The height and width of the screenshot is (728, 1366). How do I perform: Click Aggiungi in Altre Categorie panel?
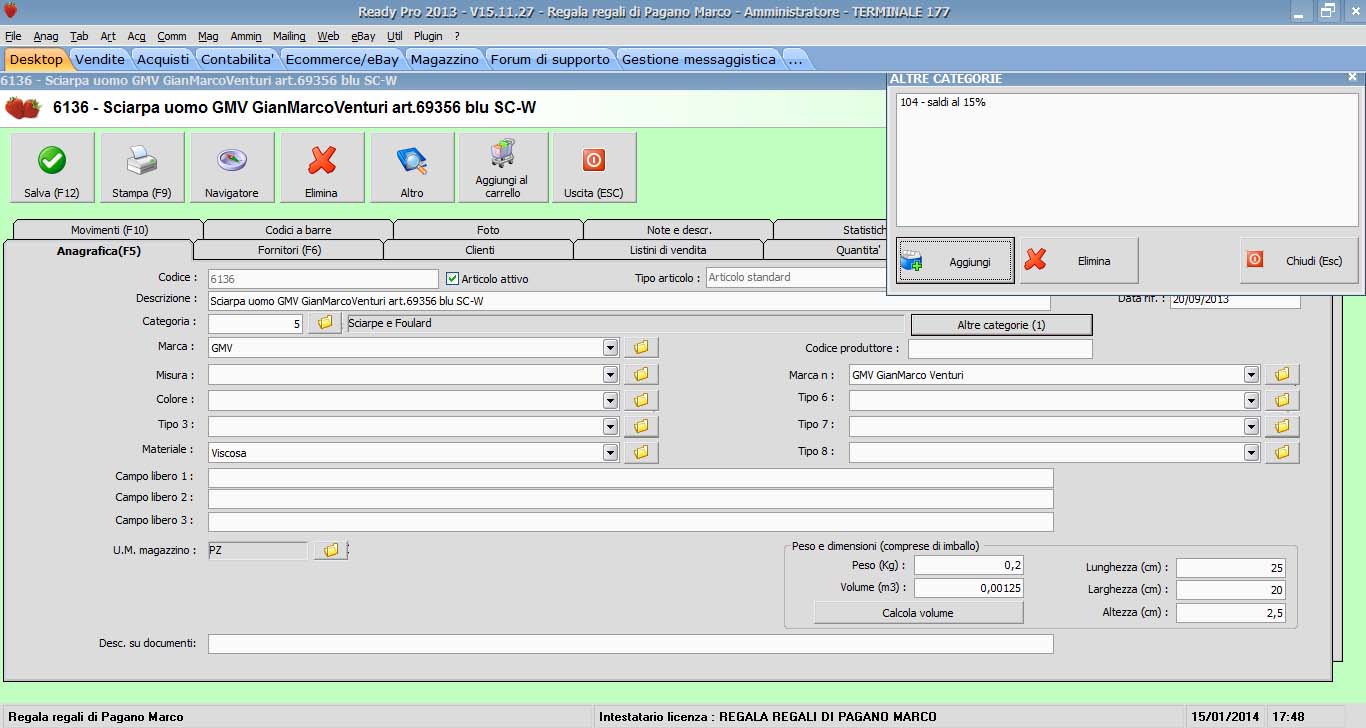tap(955, 261)
